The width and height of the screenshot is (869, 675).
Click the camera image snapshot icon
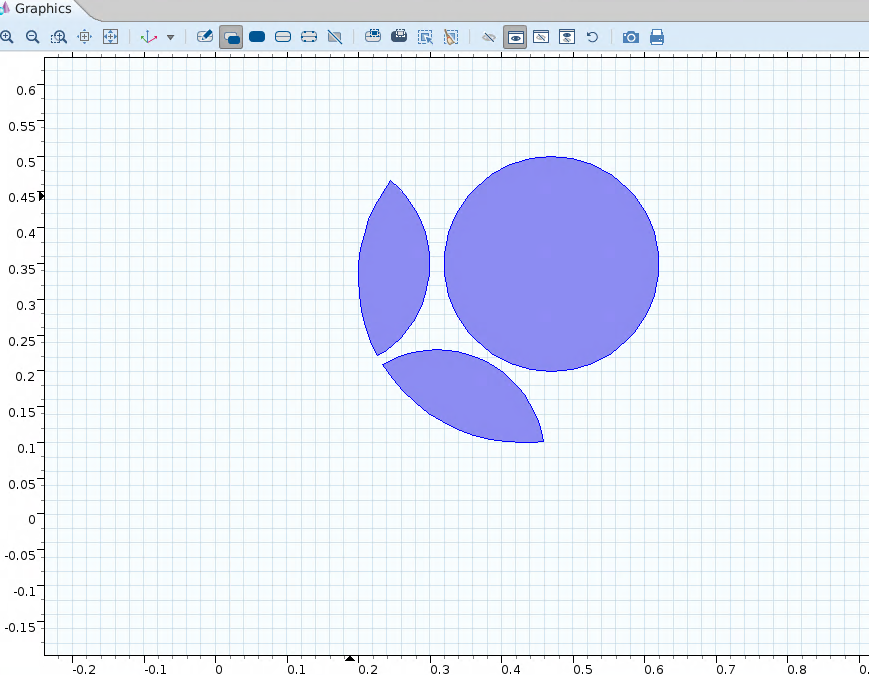(630, 37)
